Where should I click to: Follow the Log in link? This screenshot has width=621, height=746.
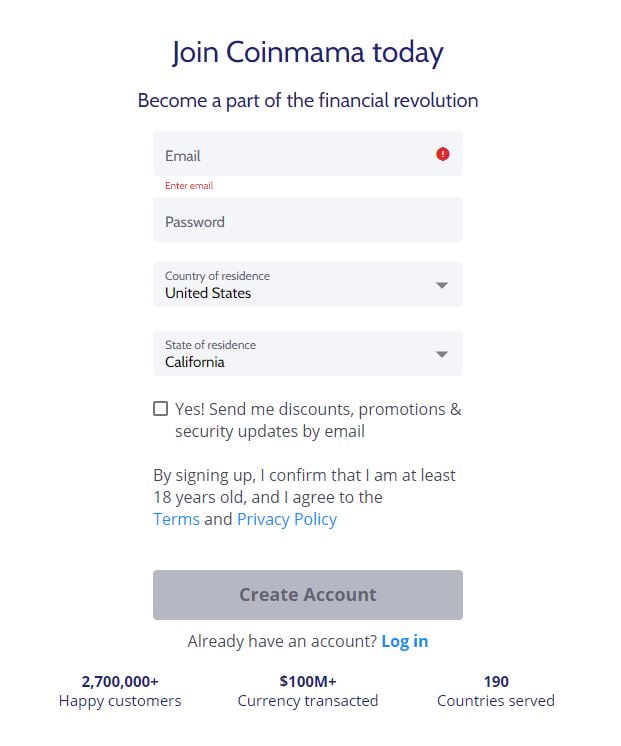(x=404, y=641)
